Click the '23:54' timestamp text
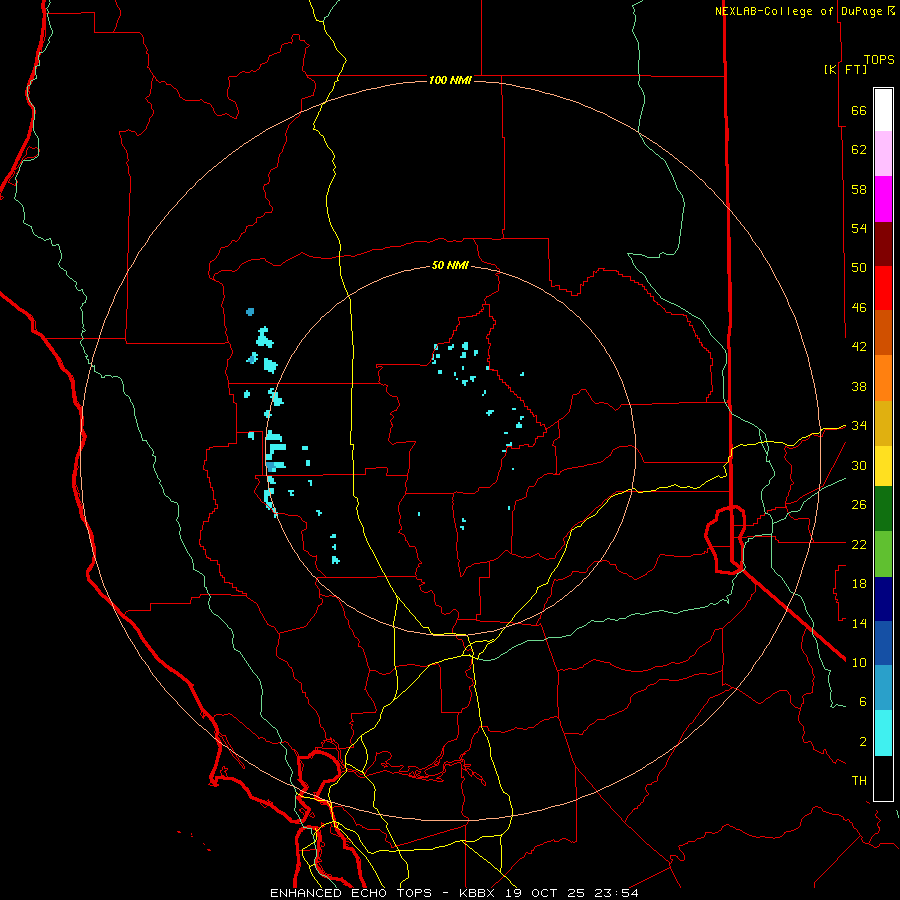Screen dimensions: 900x900 tap(616, 893)
